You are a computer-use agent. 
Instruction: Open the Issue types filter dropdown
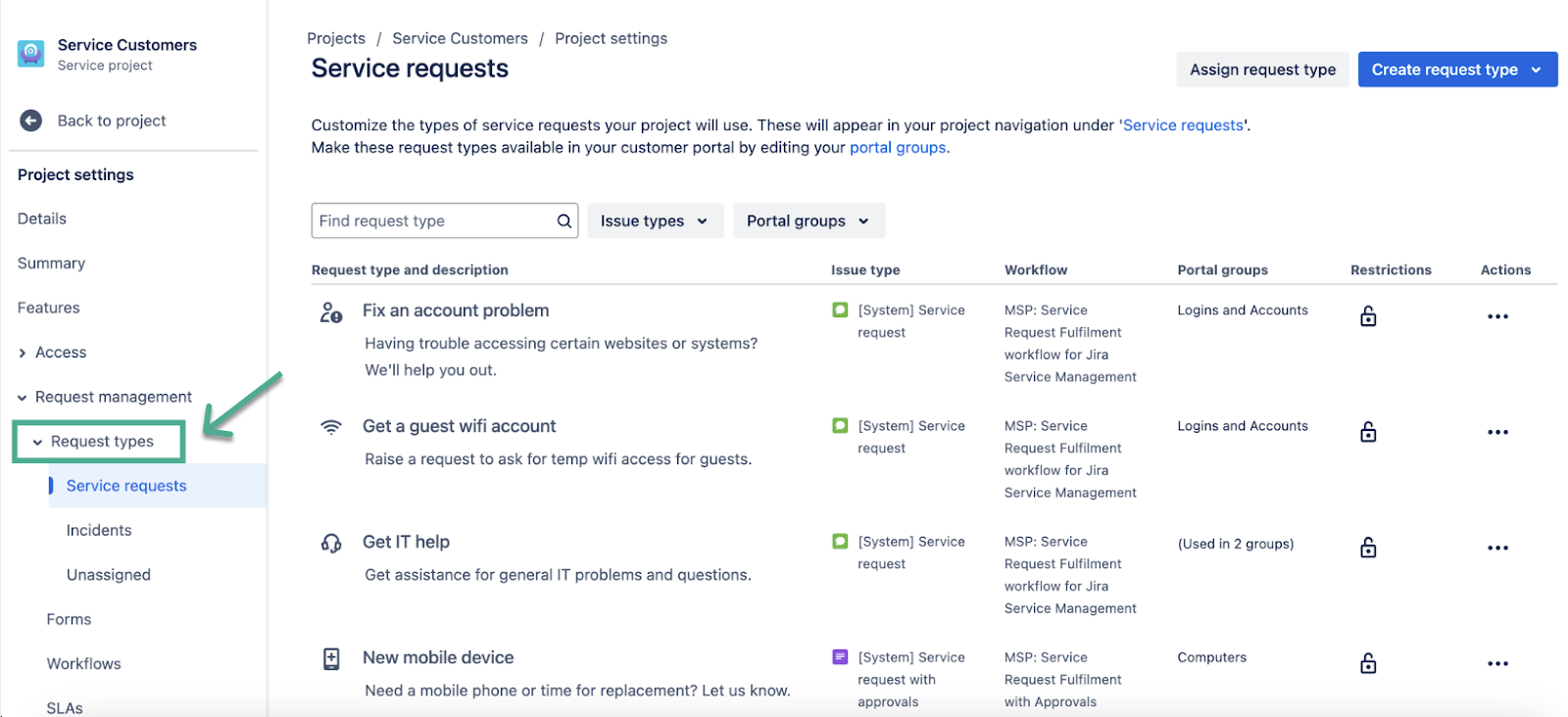pyautogui.click(x=655, y=221)
